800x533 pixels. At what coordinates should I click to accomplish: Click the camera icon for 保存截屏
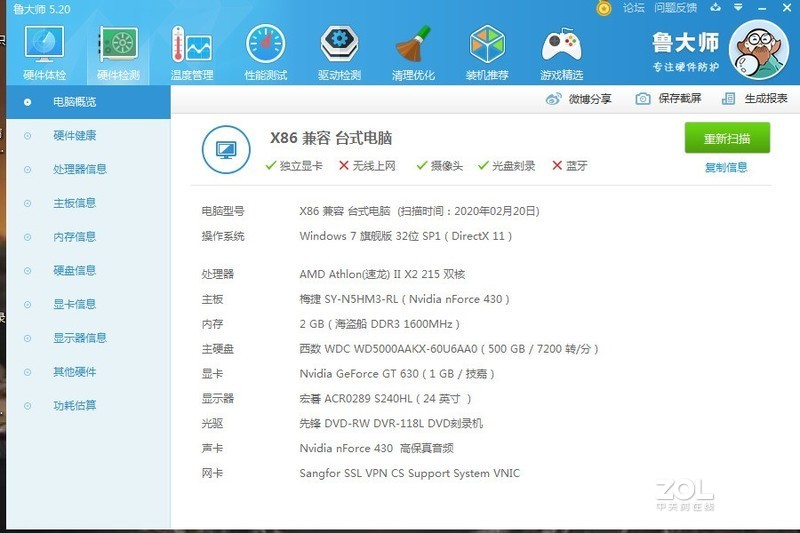[643, 98]
